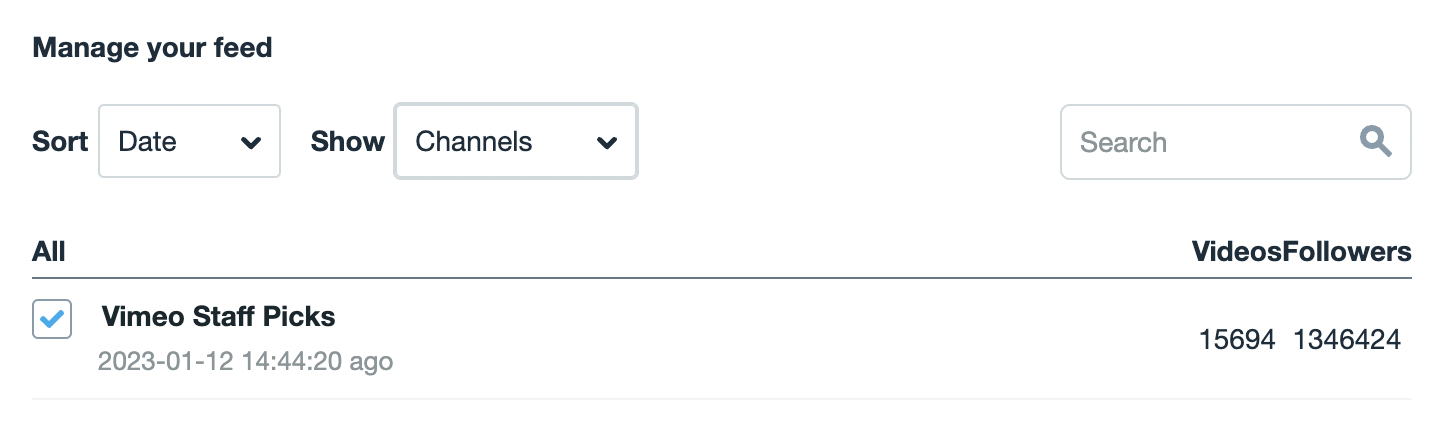This screenshot has height=438, width=1450.
Task: Open the Show dropdown set to Channels
Action: click(516, 142)
